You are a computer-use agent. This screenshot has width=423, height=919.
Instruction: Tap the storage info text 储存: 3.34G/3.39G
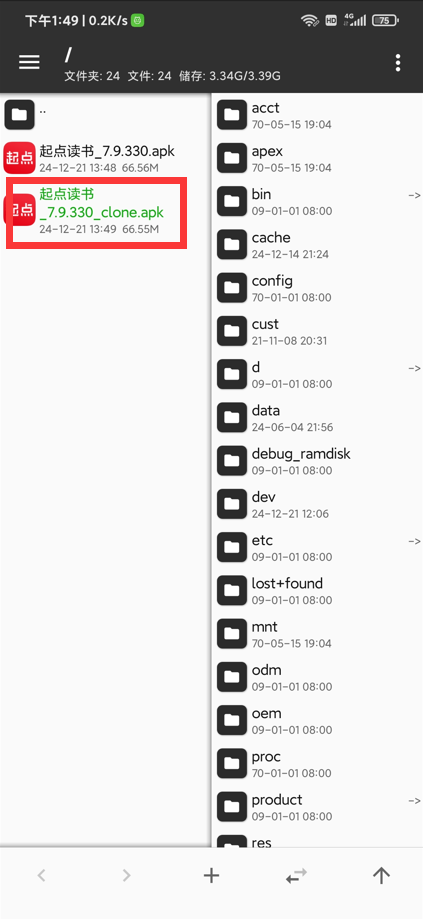click(230, 76)
